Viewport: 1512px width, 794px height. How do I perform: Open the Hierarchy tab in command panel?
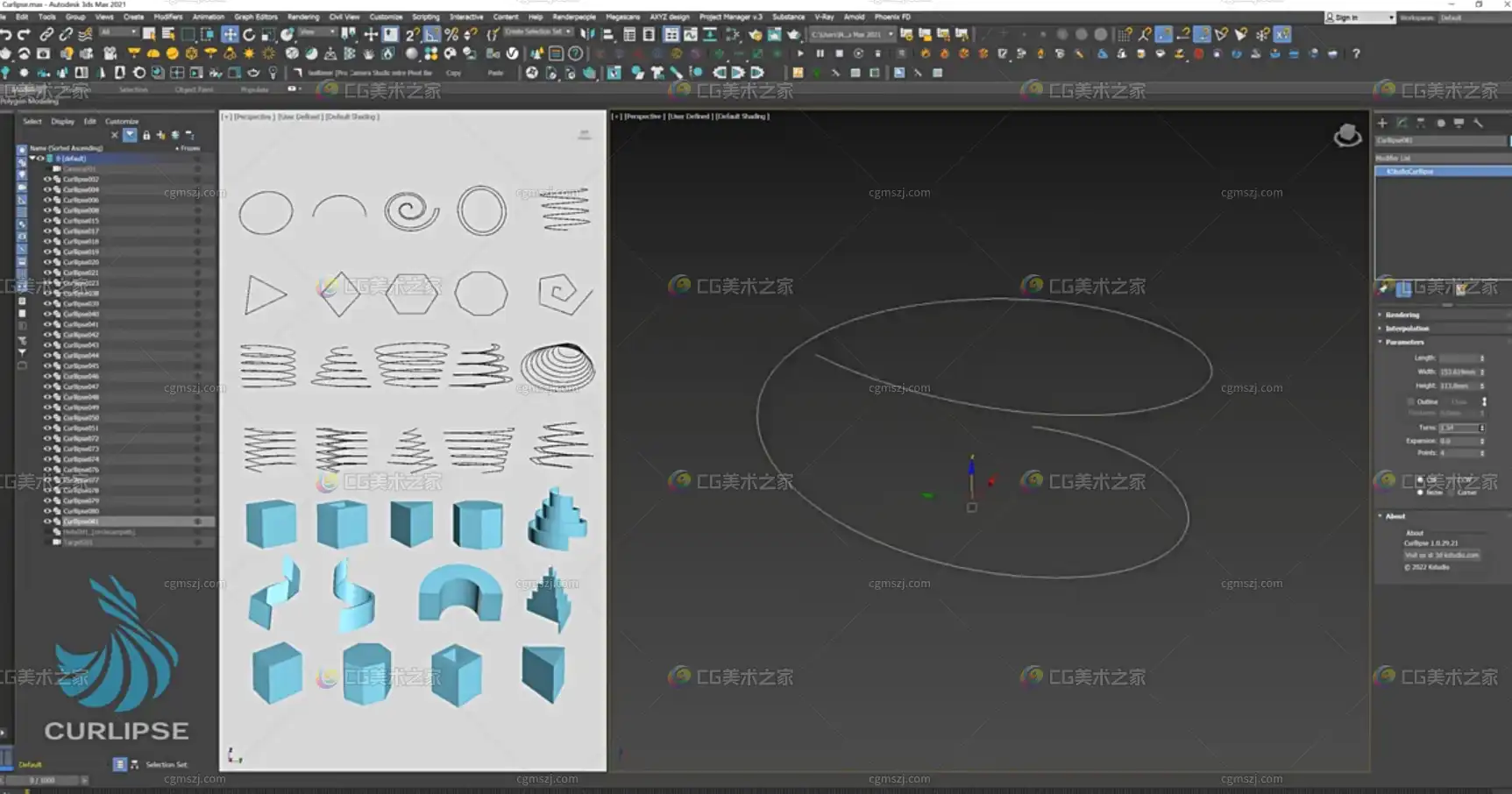[x=1421, y=123]
